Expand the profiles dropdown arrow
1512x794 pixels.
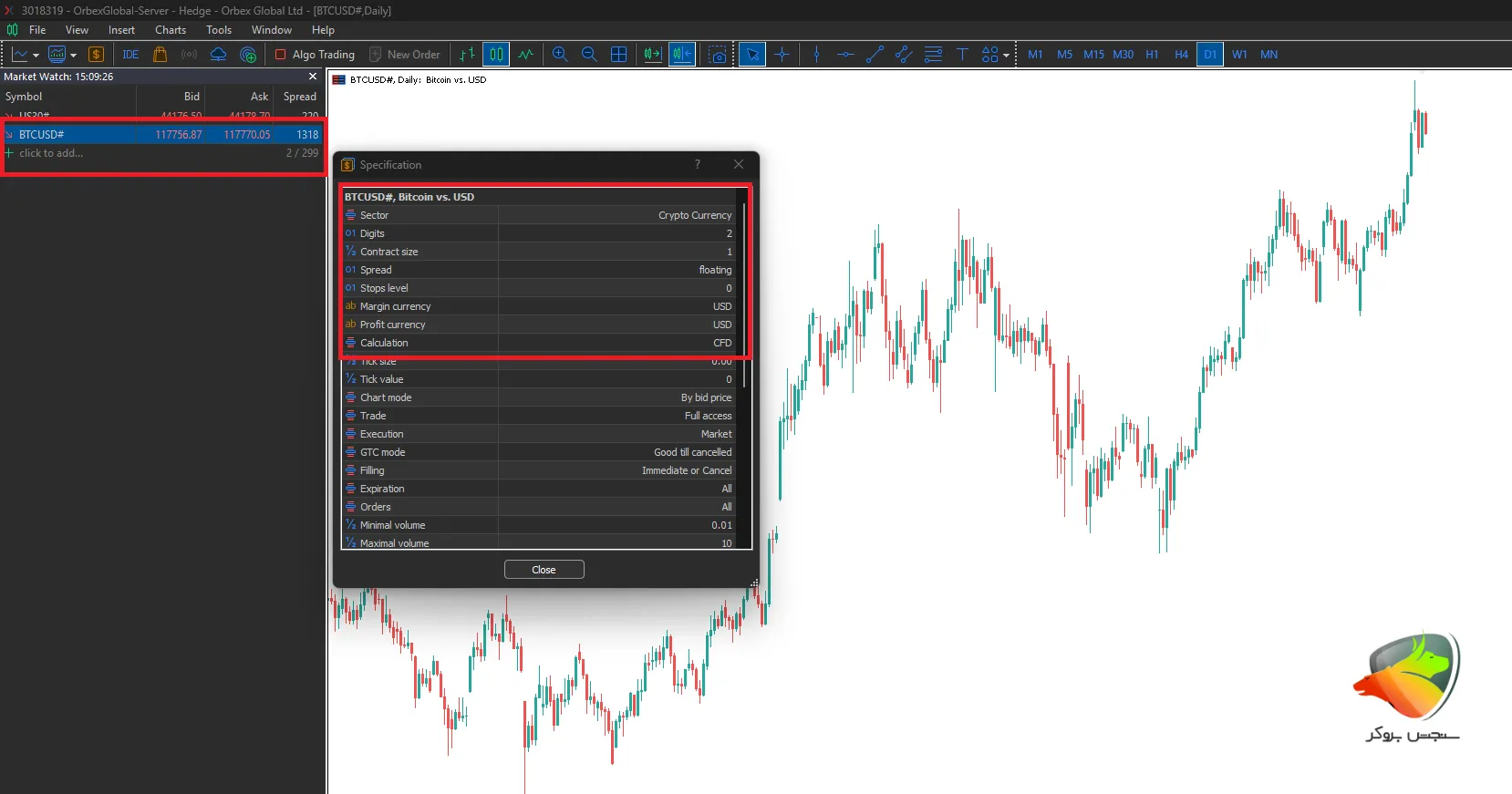click(x=74, y=56)
